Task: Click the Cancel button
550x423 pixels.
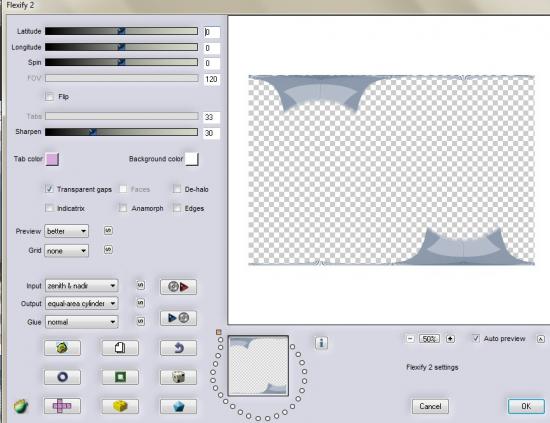Action: (430, 406)
